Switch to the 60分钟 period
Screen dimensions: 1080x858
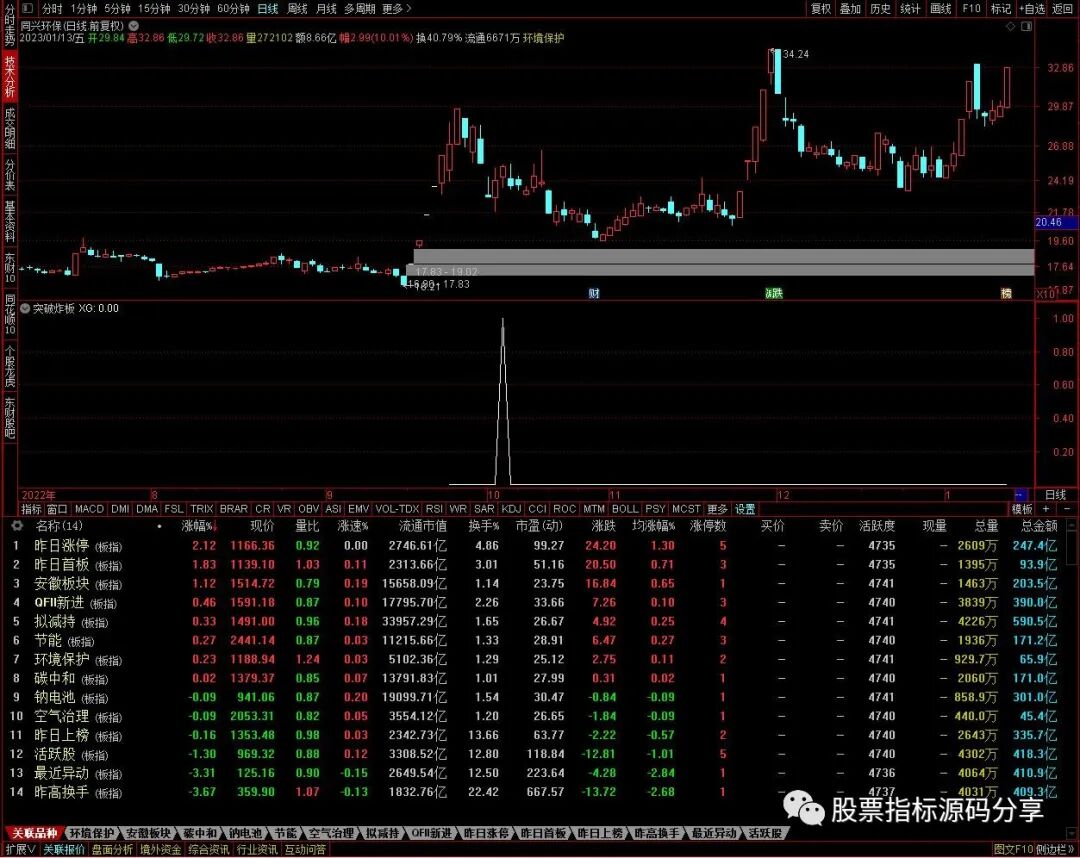click(x=233, y=8)
